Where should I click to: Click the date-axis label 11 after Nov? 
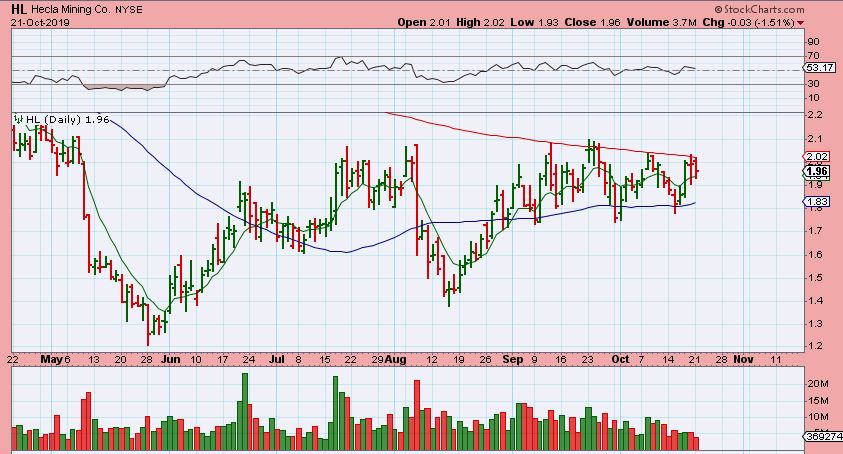click(x=776, y=360)
